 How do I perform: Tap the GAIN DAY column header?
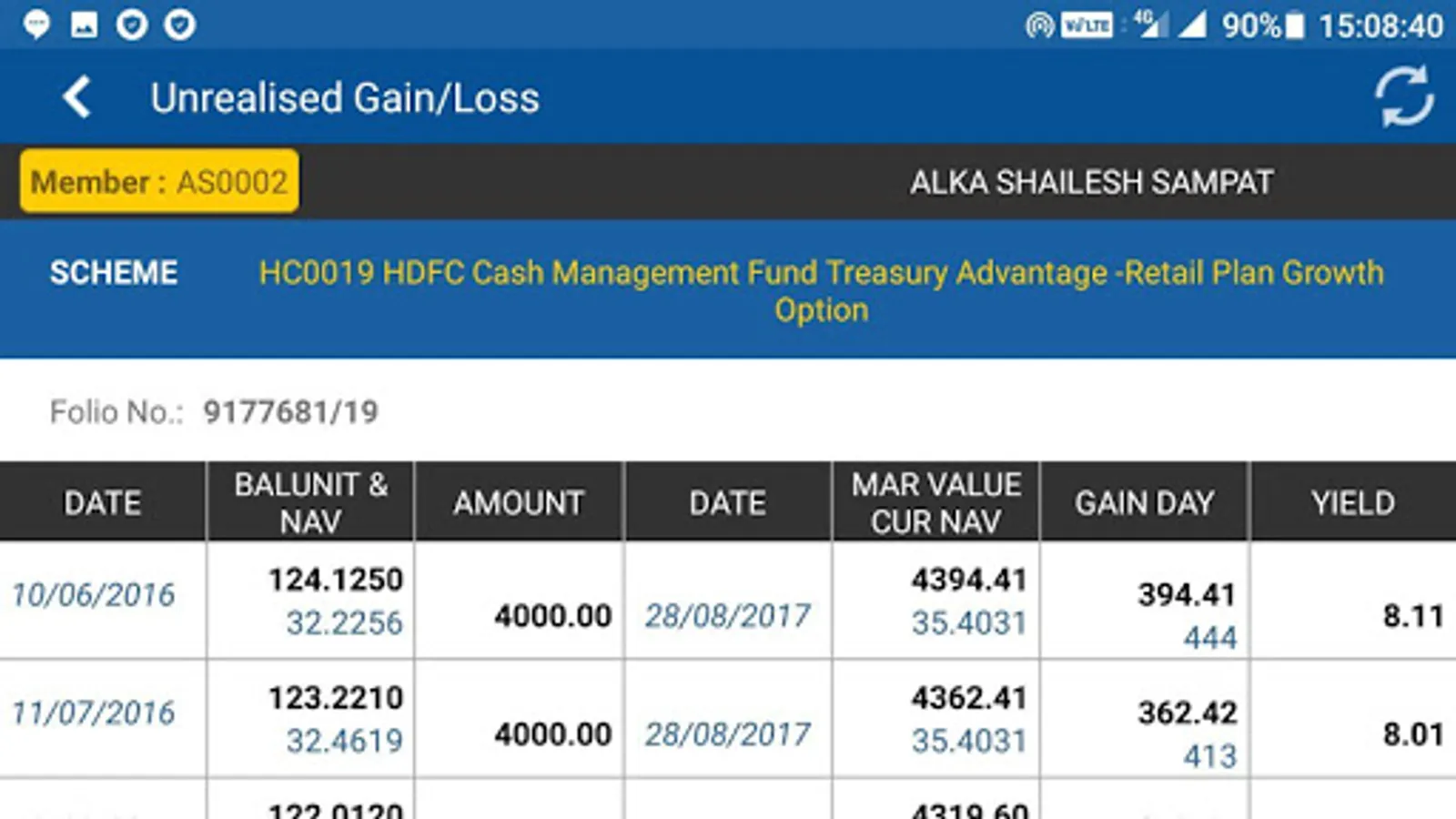(1144, 502)
